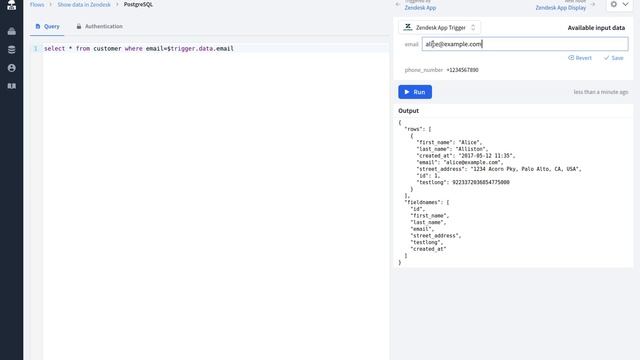Image resolution: width=640 pixels, height=360 pixels.
Task: Click the Flows breadcrumb link
Action: point(37,4)
